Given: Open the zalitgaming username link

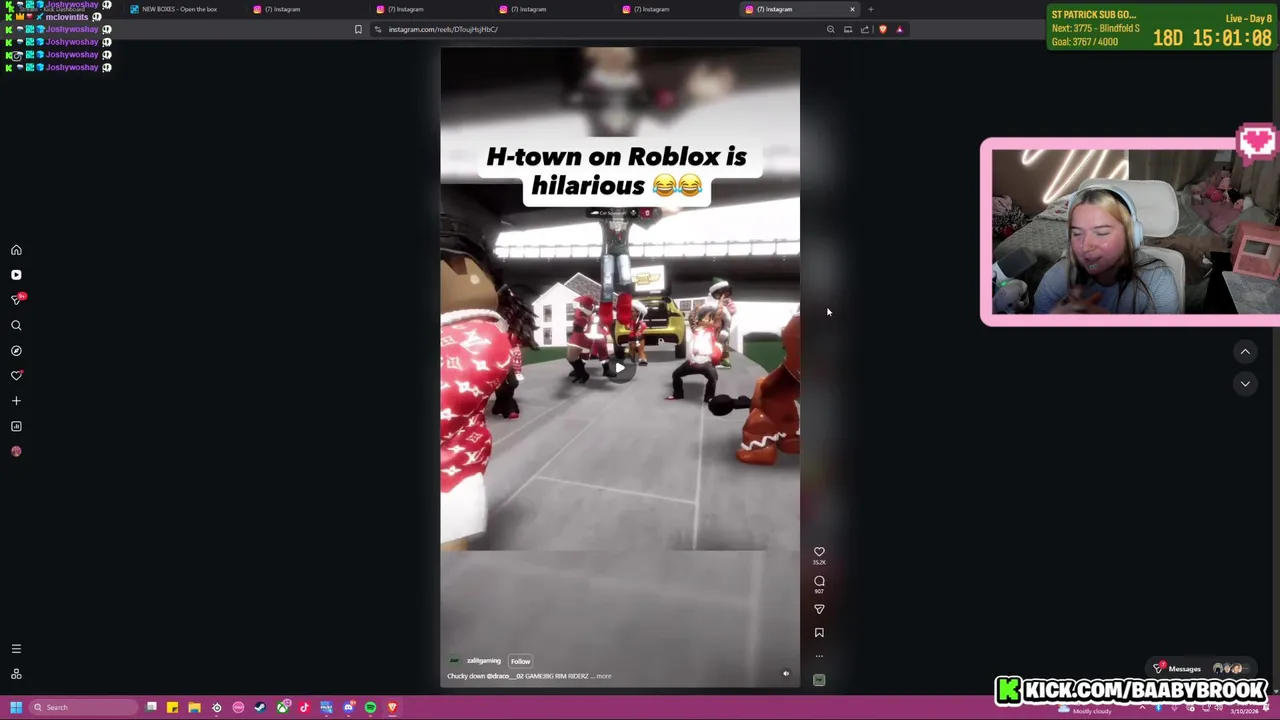Looking at the screenshot, I should 484,661.
